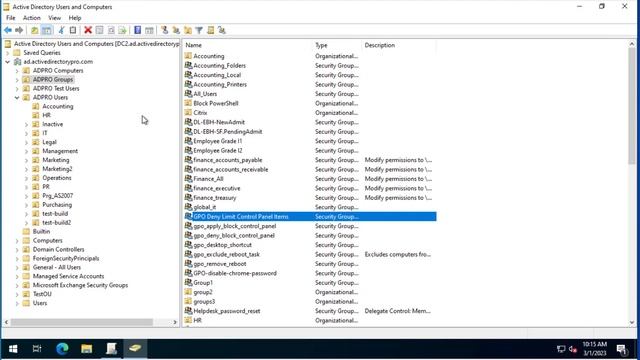640x360 pixels.
Task: Select the Marketing2 OU in tree
Action: (57, 169)
